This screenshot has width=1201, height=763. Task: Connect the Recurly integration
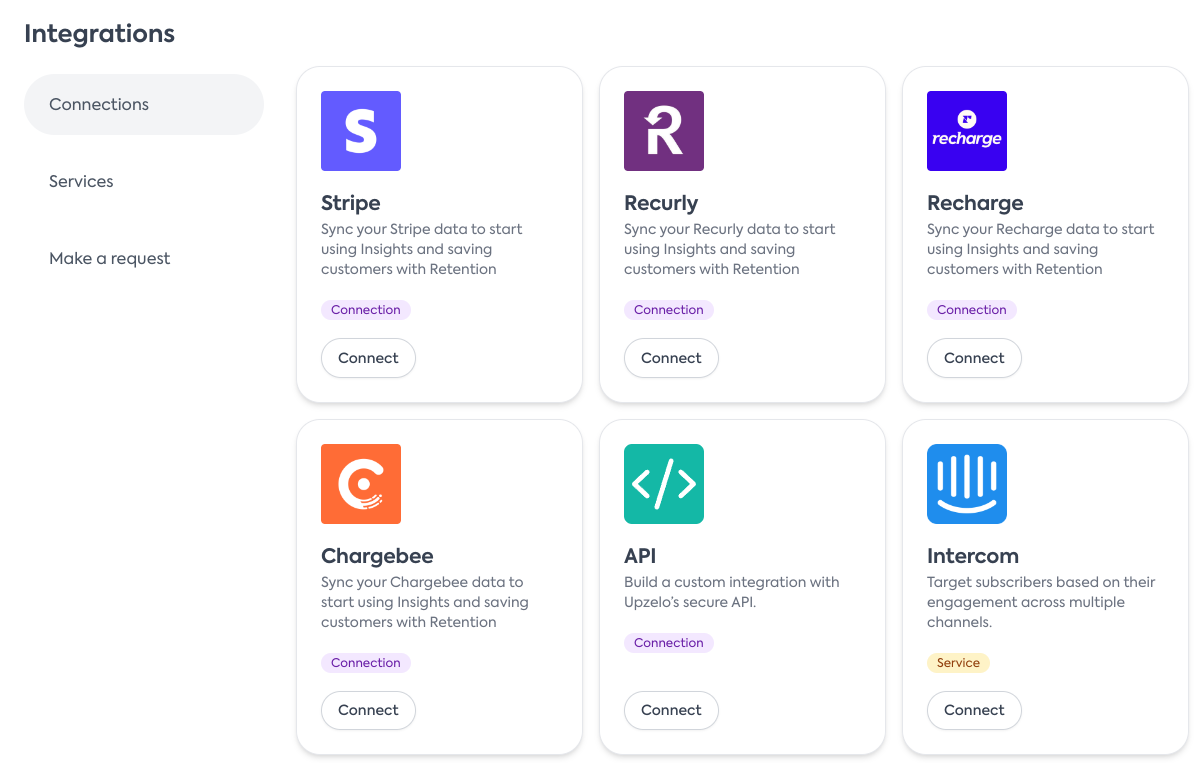pyautogui.click(x=671, y=358)
